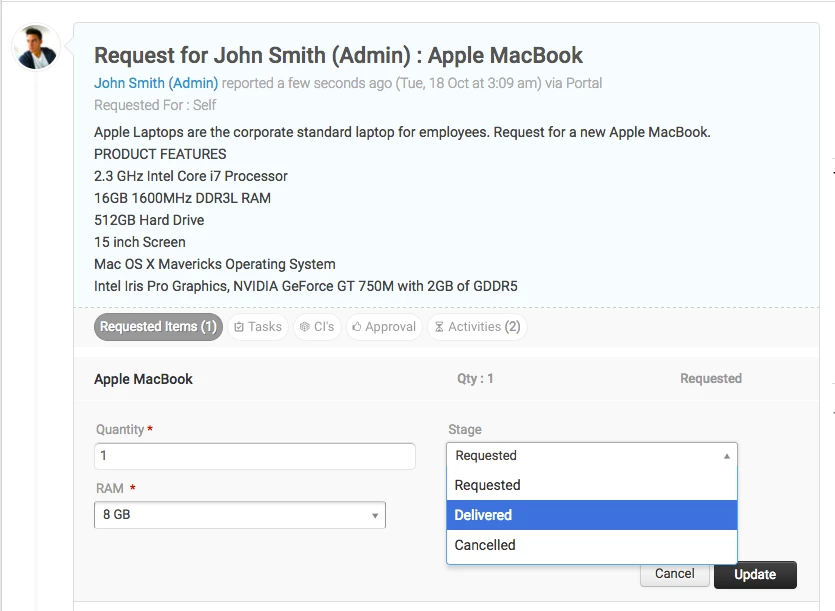Viewport: 835px width, 611px height.
Task: Pick Cancelled from the Stage options
Action: click(x=592, y=545)
